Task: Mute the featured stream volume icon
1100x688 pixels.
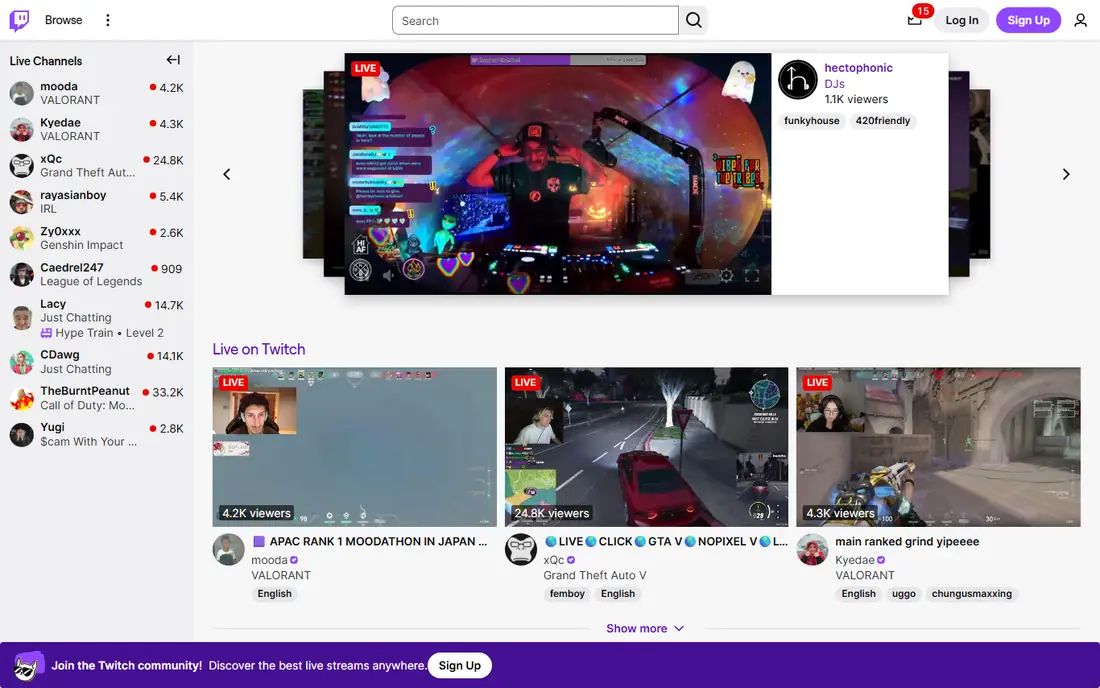Action: pos(389,276)
